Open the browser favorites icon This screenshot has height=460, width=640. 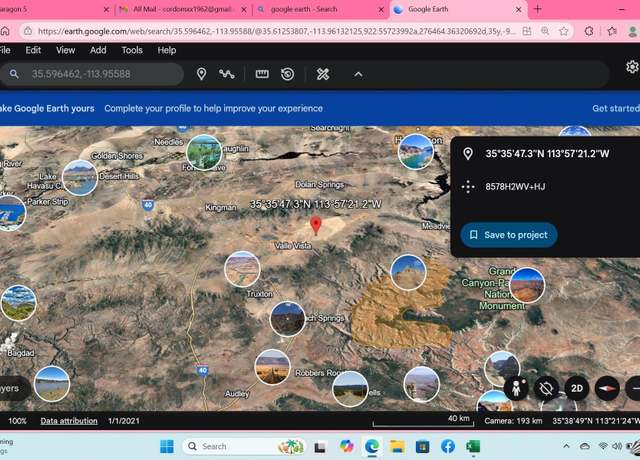click(x=612, y=31)
